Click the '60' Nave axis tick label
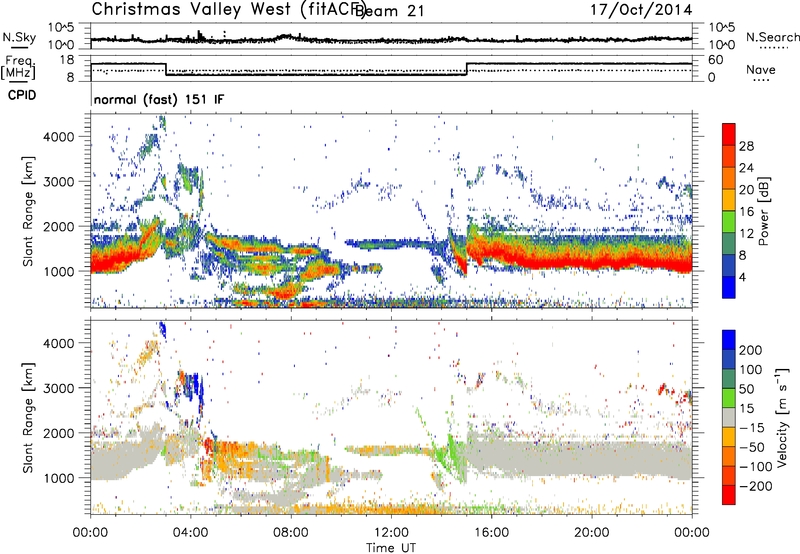The height and width of the screenshot is (554, 800). 715,60
